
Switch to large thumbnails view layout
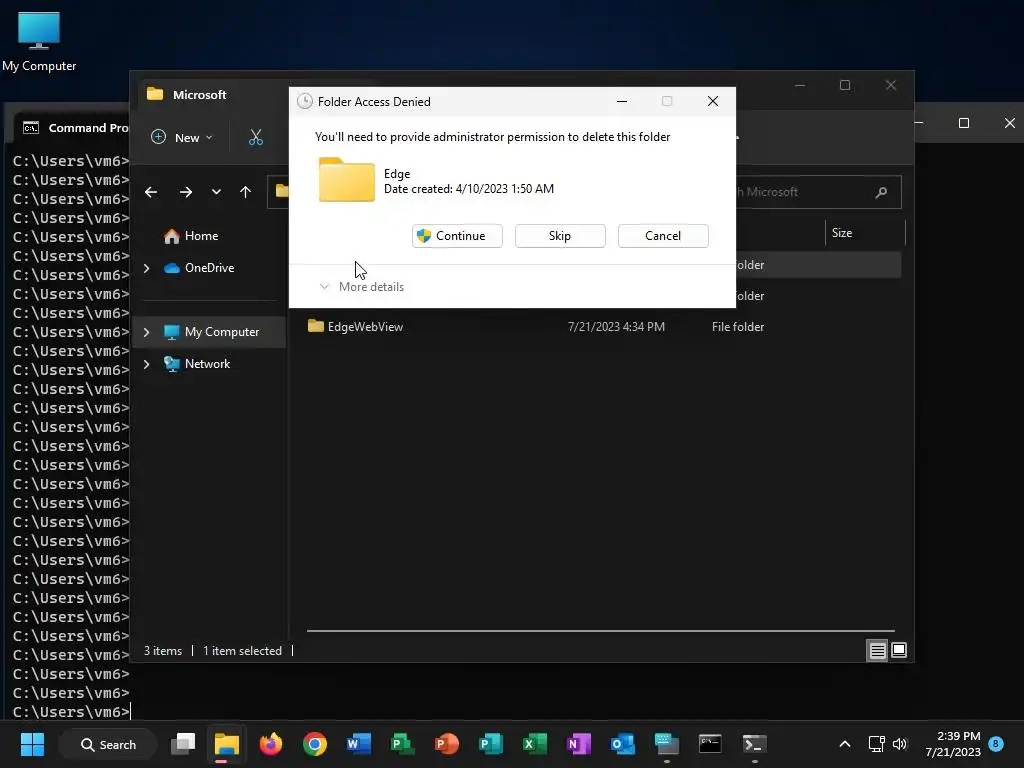(899, 650)
